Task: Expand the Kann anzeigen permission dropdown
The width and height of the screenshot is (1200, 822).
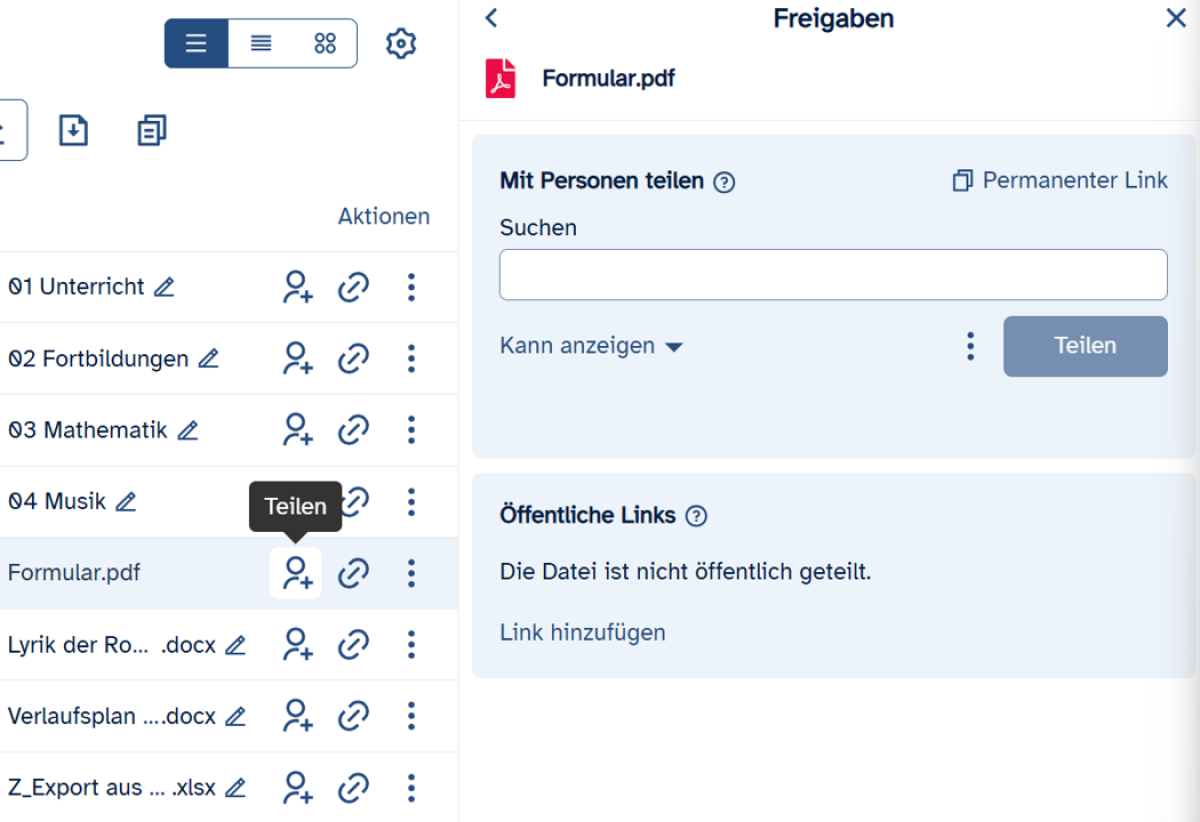Action: (x=591, y=346)
